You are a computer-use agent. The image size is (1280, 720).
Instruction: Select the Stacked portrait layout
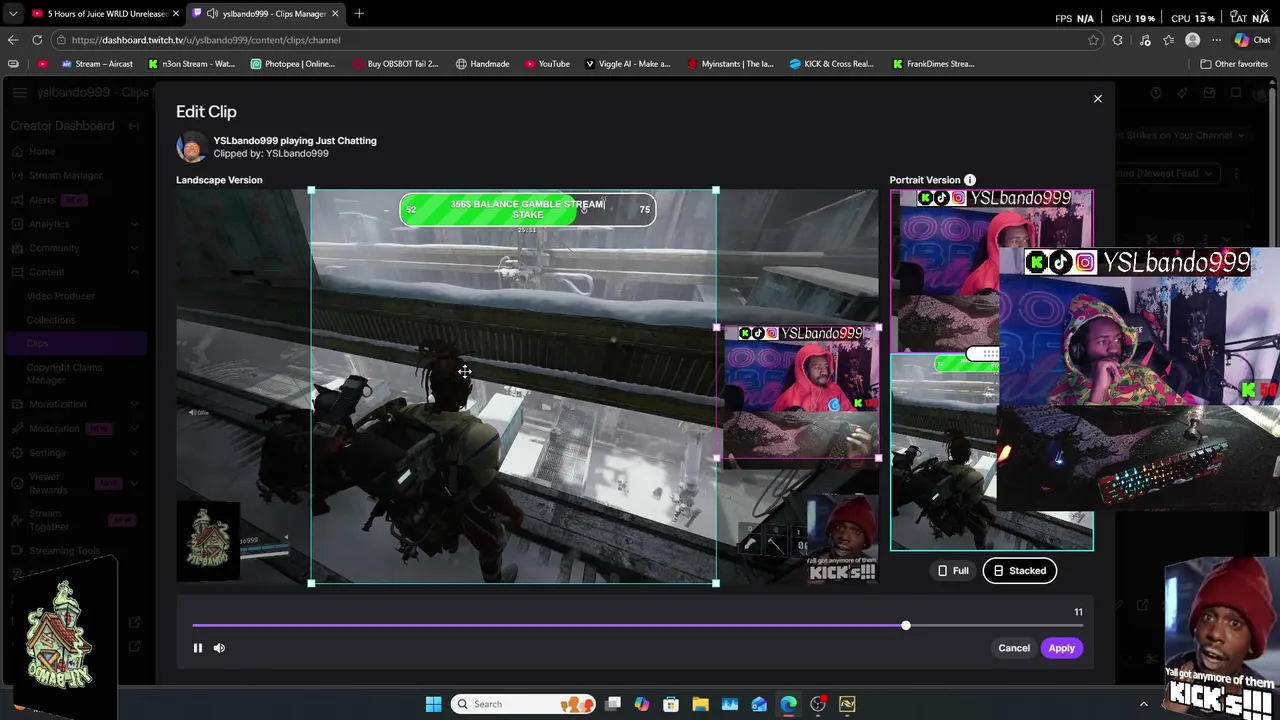coord(1019,571)
